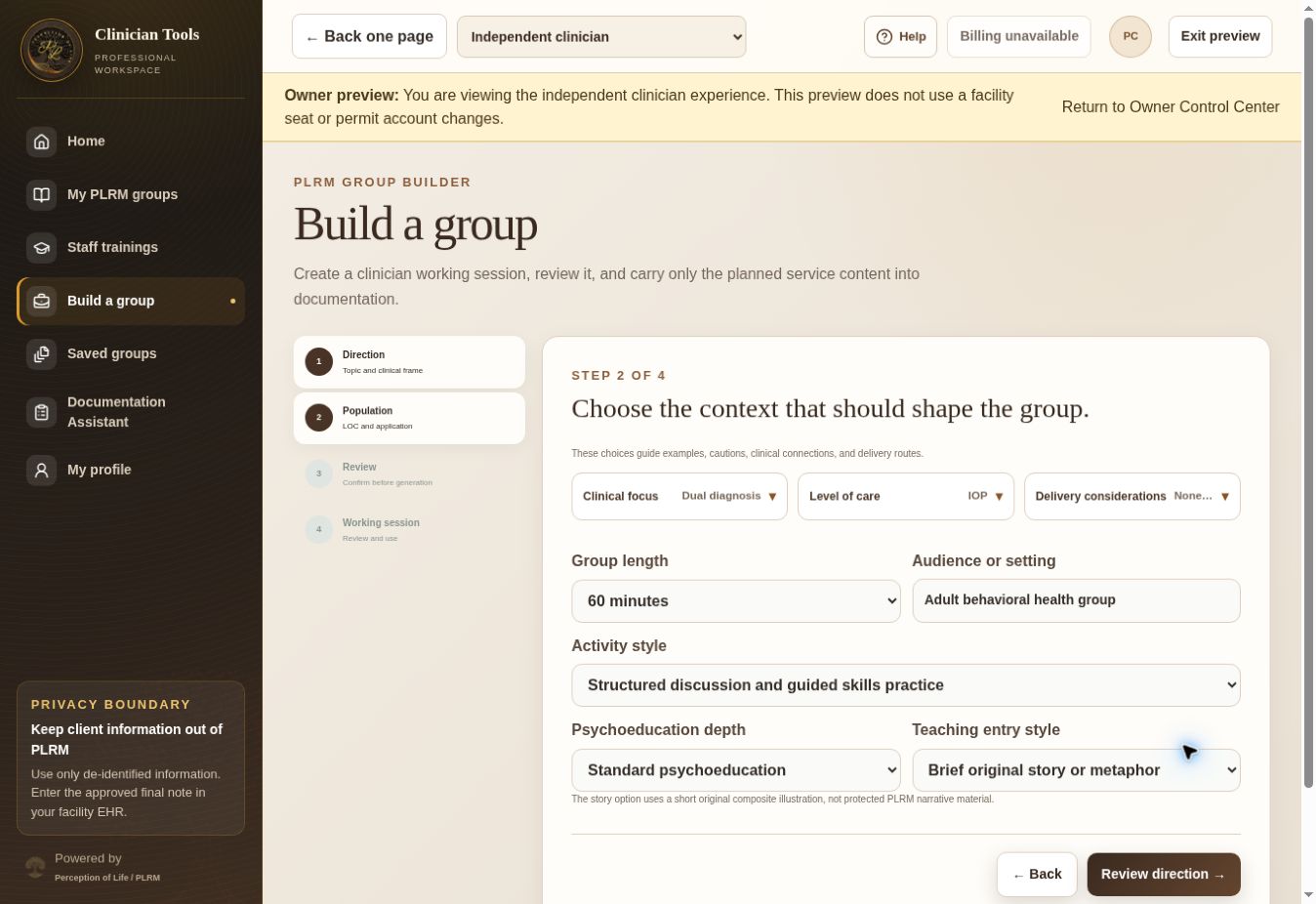Viewport: 1316px width, 904px height.
Task: Click 'Keep client information out of PLRM' text
Action: 127,740
